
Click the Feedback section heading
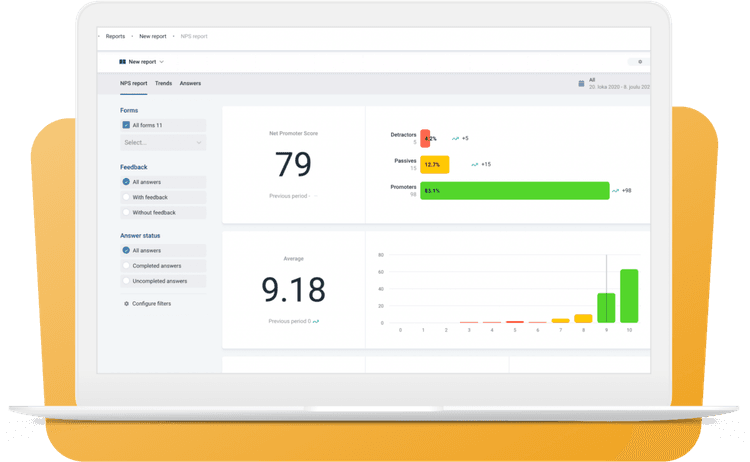coord(133,167)
